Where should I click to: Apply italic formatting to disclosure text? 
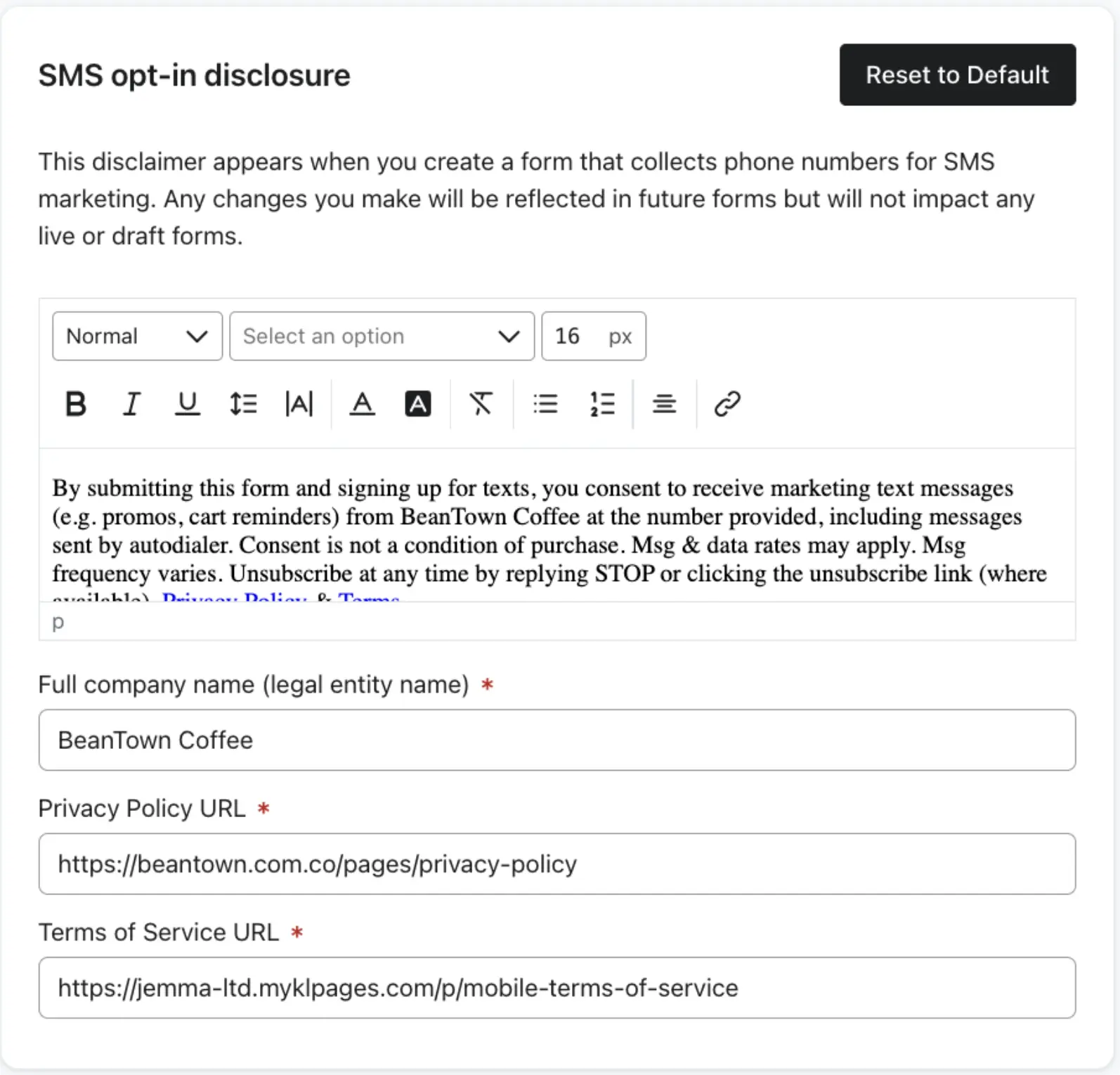(x=131, y=404)
